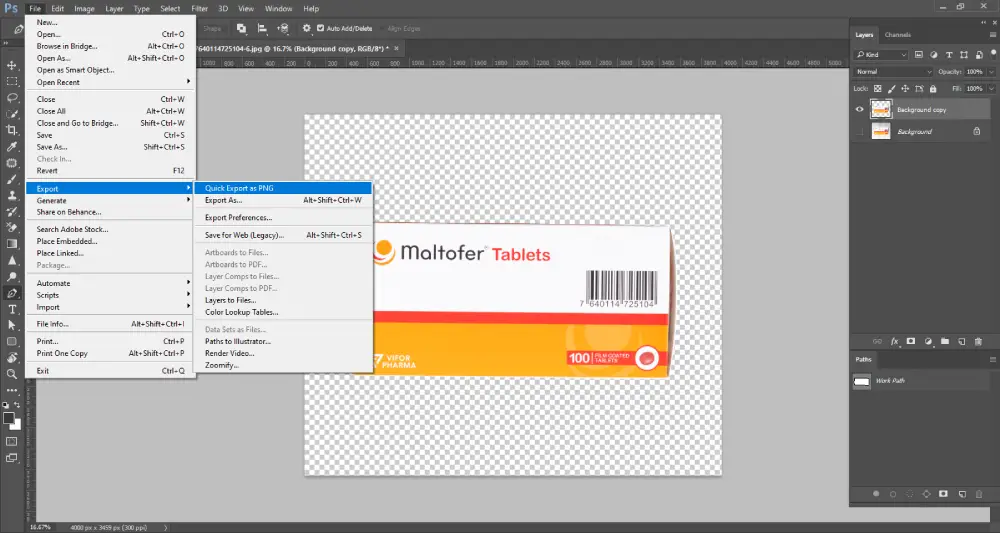The image size is (1000, 533).
Task: Open the Filter menu
Action: click(x=200, y=9)
